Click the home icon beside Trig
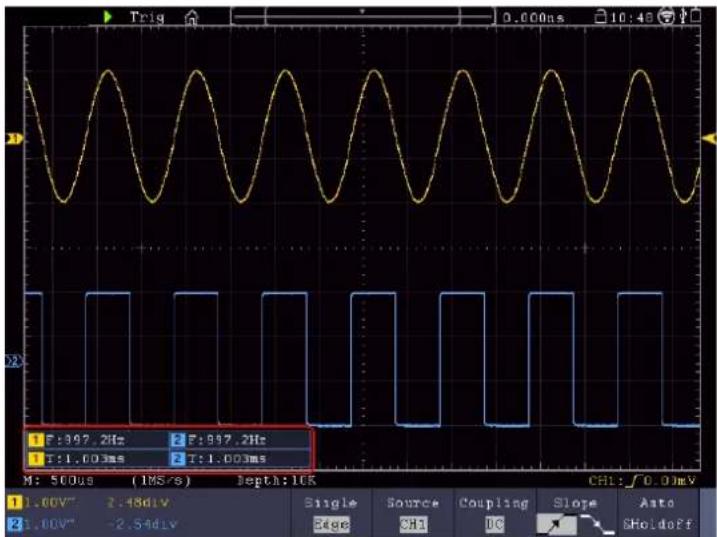 [x=192, y=18]
